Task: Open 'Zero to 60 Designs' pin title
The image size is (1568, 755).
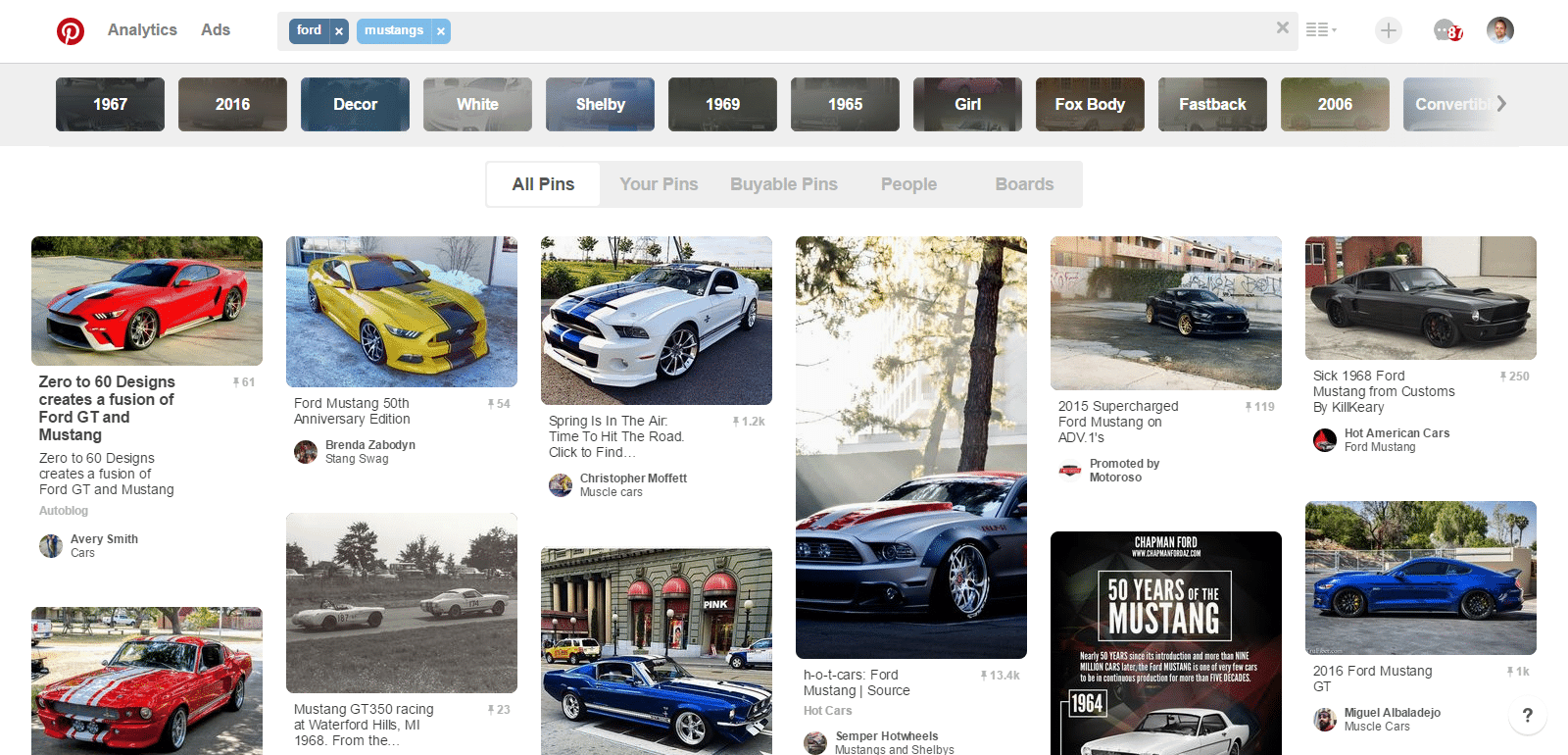Action: [x=107, y=408]
